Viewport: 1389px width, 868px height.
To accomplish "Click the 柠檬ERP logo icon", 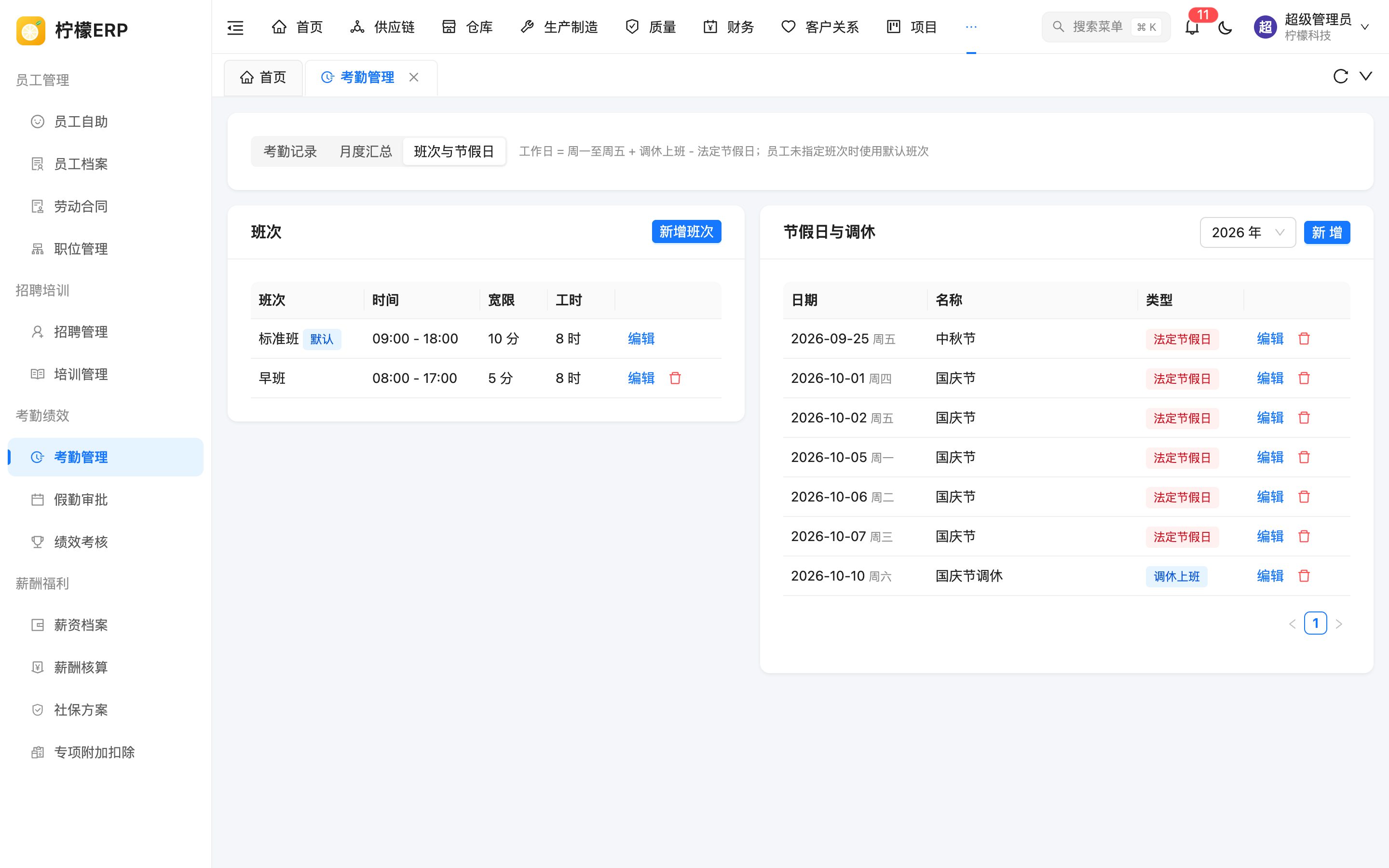I will point(31,30).
